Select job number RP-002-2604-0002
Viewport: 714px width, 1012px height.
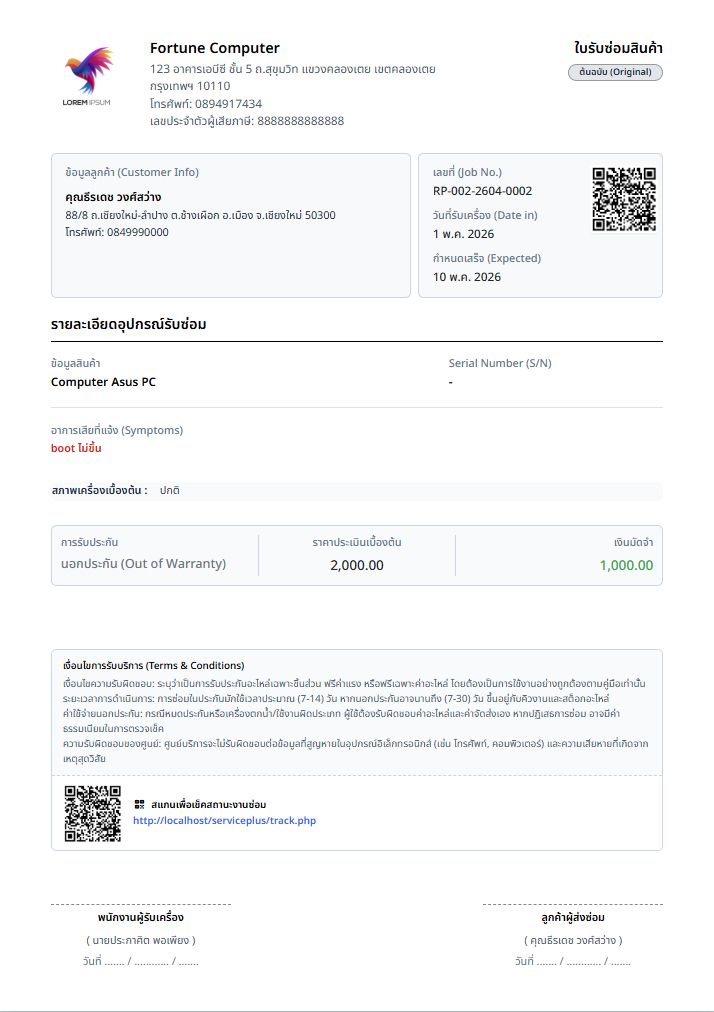tap(482, 191)
